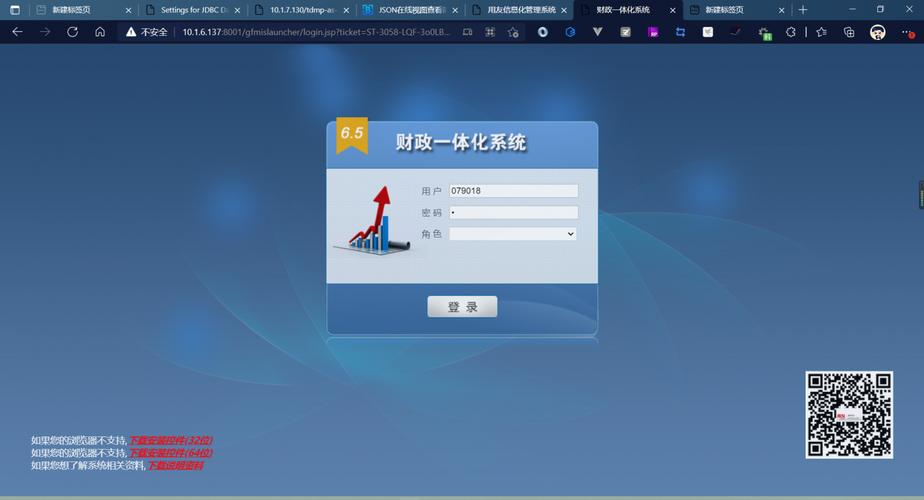Close the JSON在线视图查看 tab
The height and width of the screenshot is (500, 924).
click(x=455, y=10)
